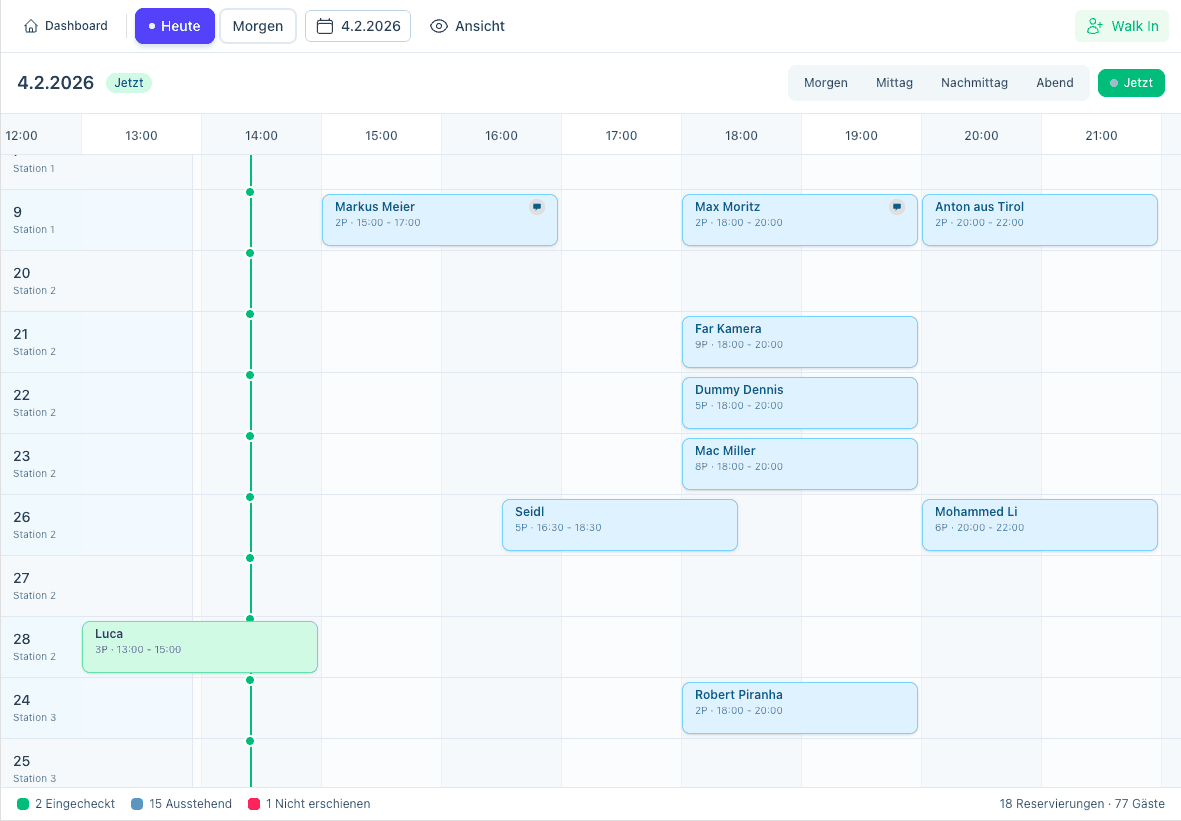Click blue Ausstehend status indicator

click(x=137, y=804)
